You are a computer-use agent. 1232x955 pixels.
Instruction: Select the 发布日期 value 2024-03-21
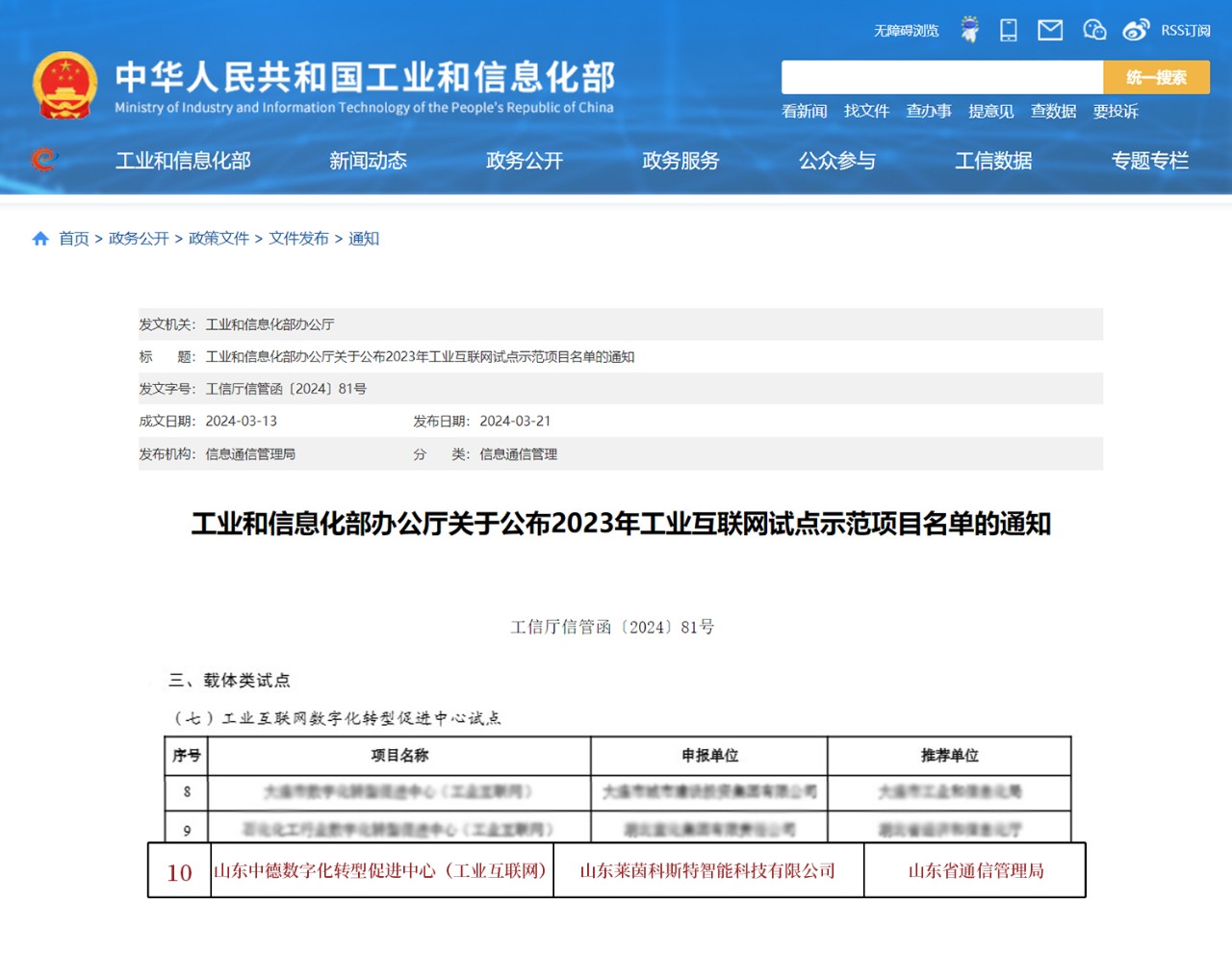tap(516, 421)
